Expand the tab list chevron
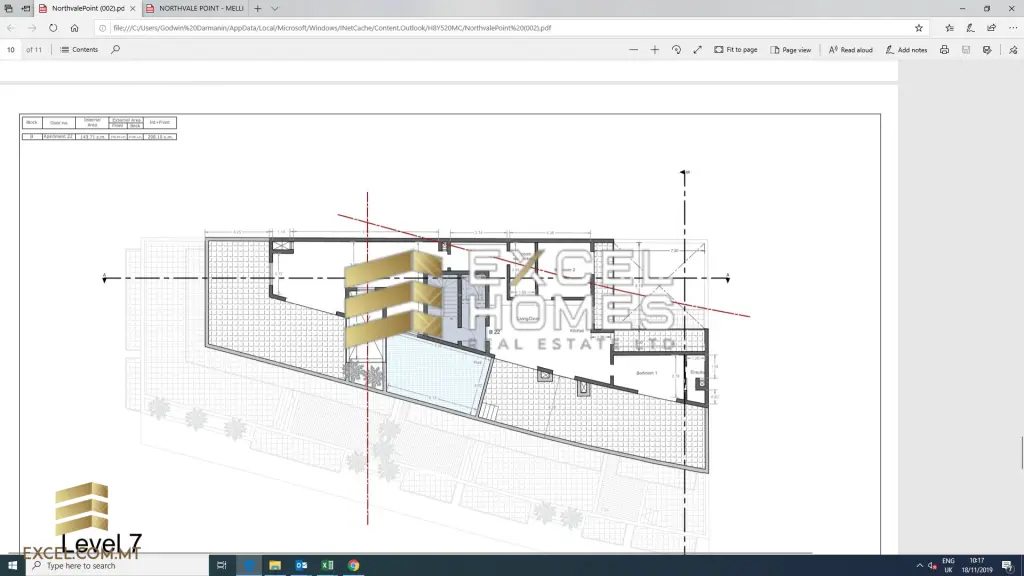This screenshot has width=1024, height=576. [x=275, y=8]
